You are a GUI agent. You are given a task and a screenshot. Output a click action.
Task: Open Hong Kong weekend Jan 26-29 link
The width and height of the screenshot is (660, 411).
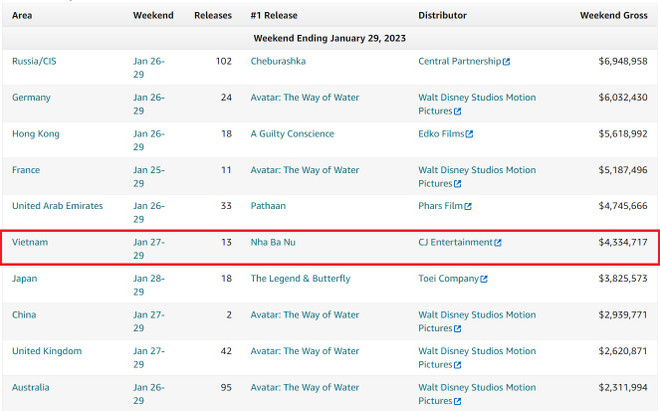pos(147,140)
